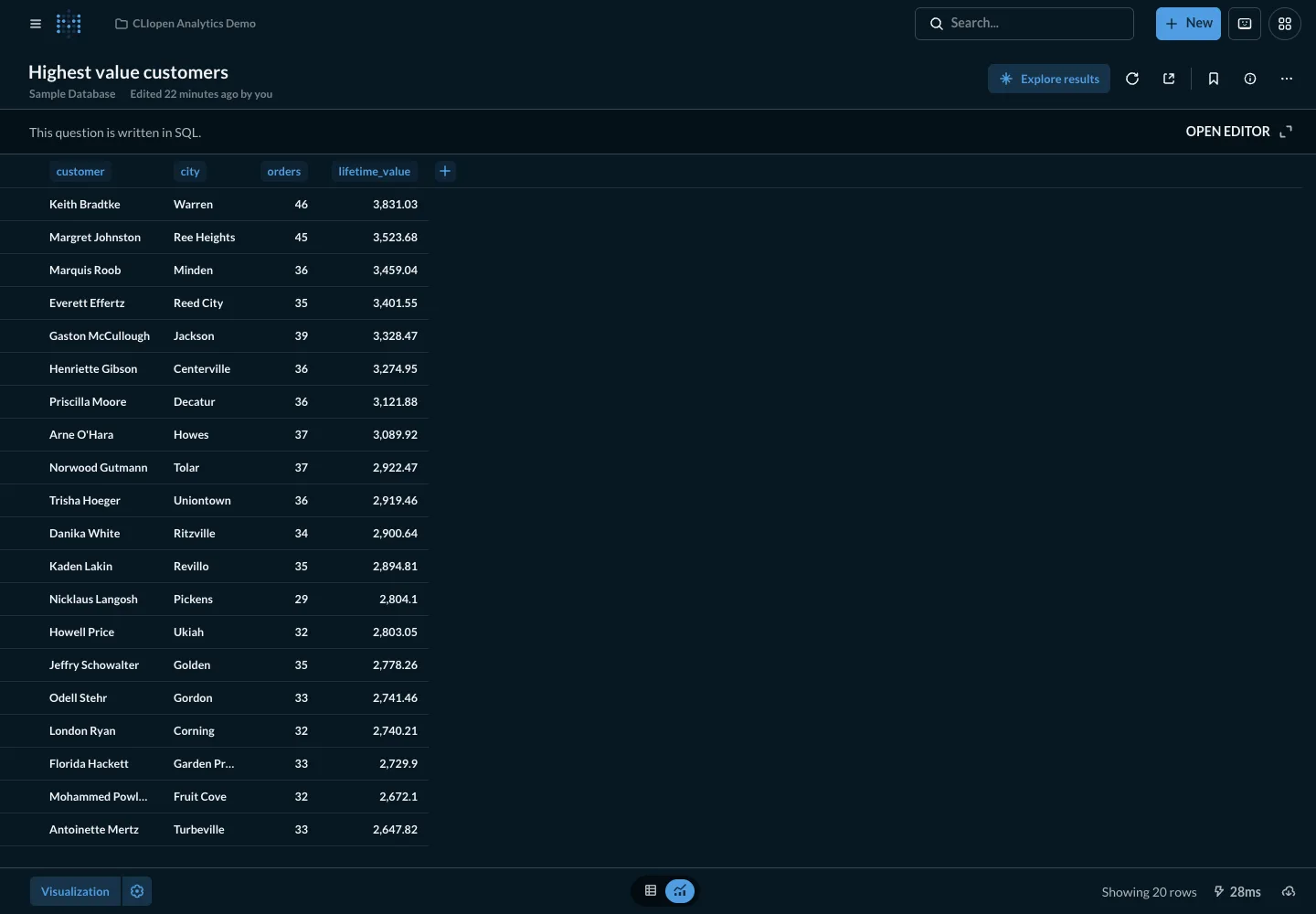1316x914 pixels.
Task: Click the Reed City cell
Action: pyautogui.click(x=198, y=303)
